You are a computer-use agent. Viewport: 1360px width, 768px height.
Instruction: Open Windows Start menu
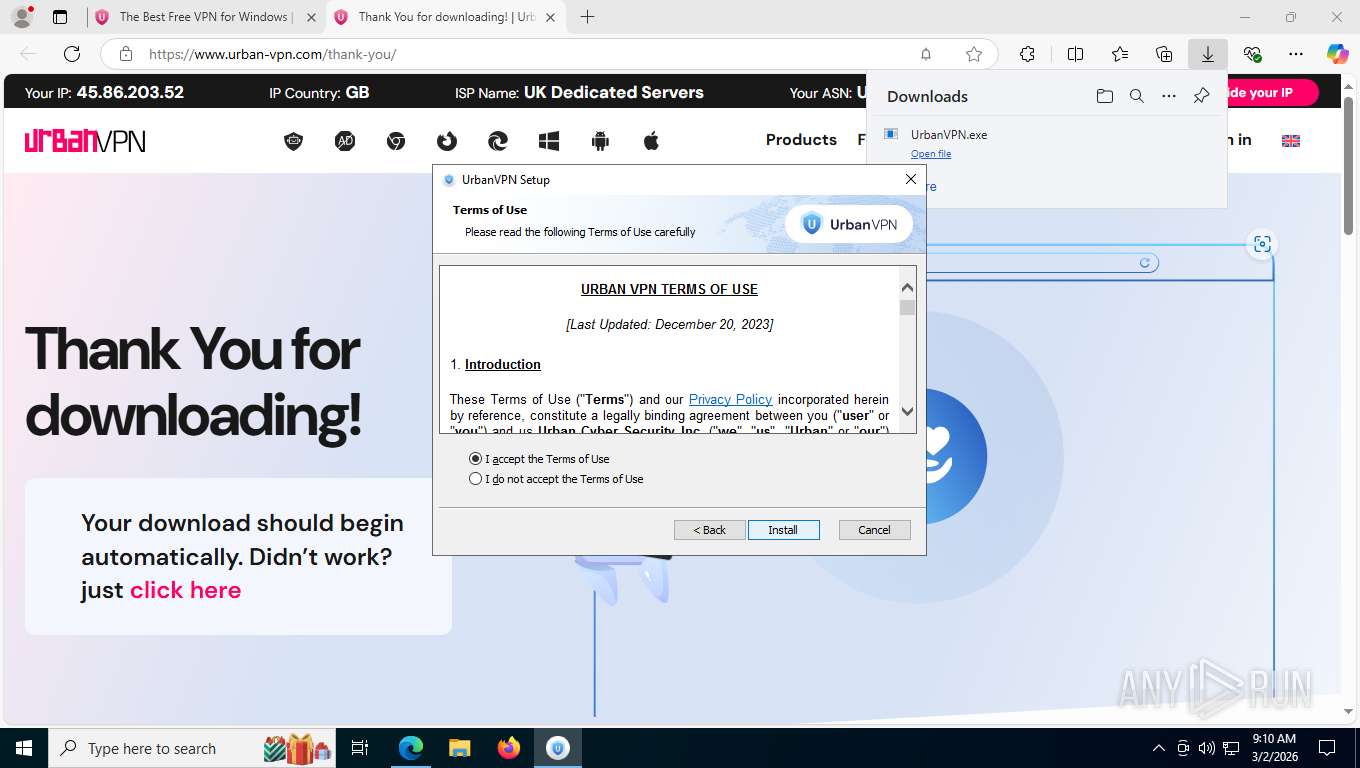point(23,748)
